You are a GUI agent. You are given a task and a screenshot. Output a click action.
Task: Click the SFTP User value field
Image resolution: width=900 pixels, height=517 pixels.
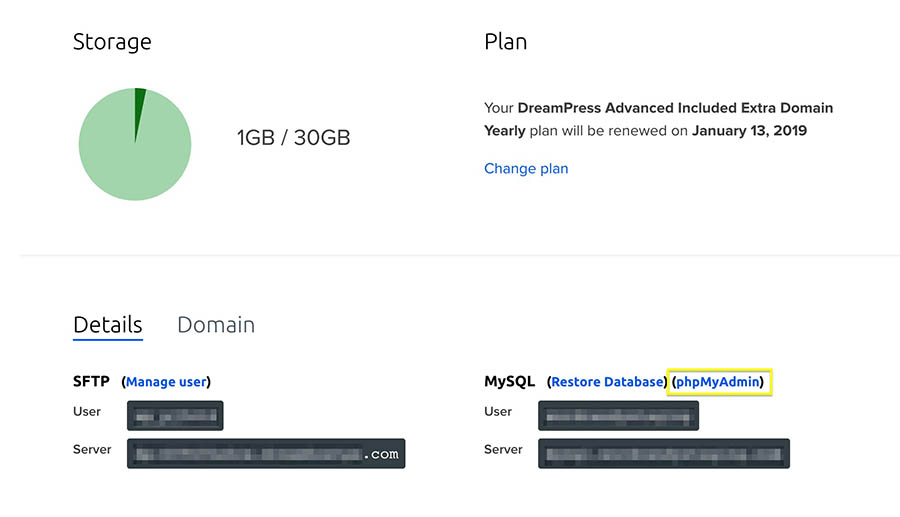175,416
